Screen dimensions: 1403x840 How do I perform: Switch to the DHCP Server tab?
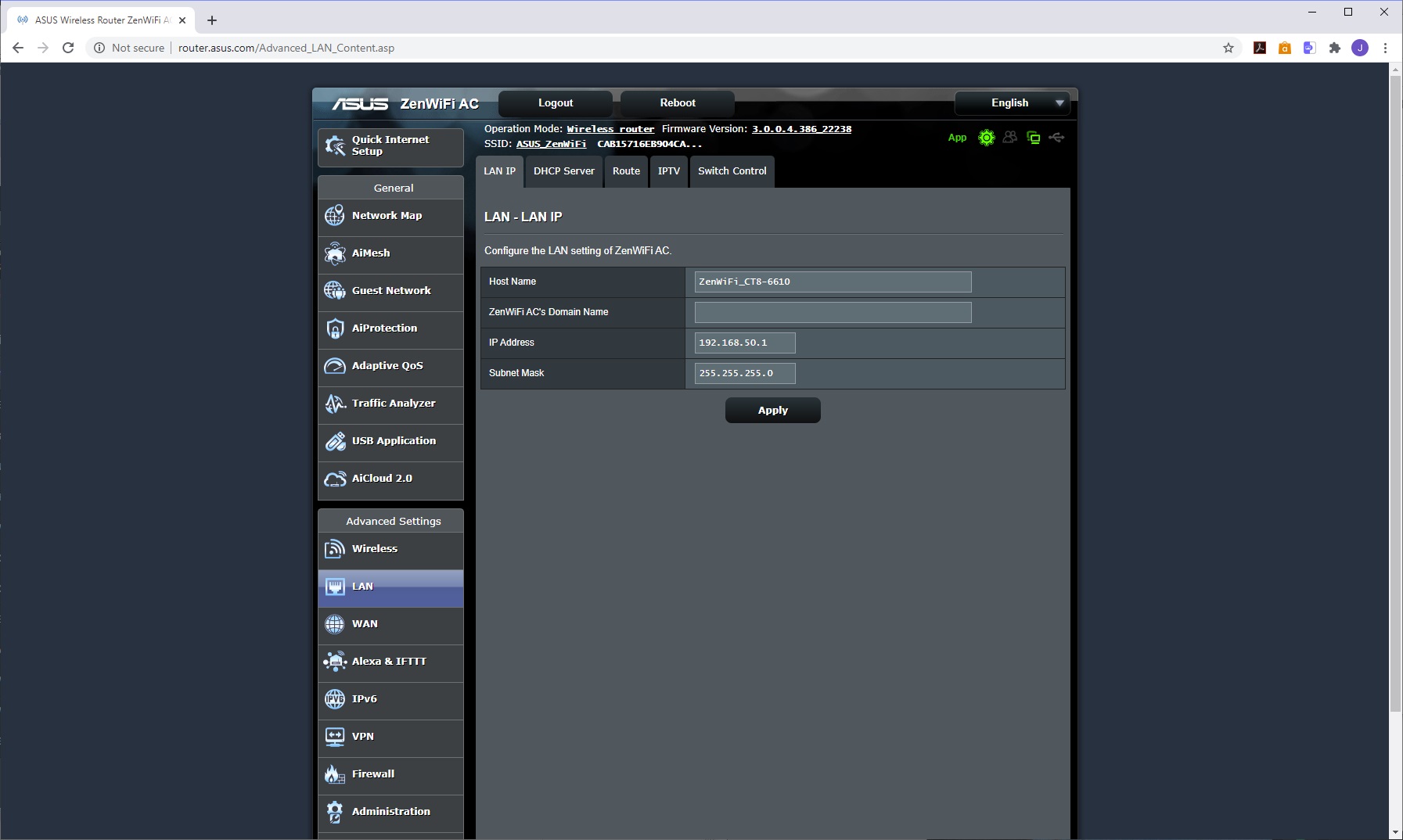564,171
